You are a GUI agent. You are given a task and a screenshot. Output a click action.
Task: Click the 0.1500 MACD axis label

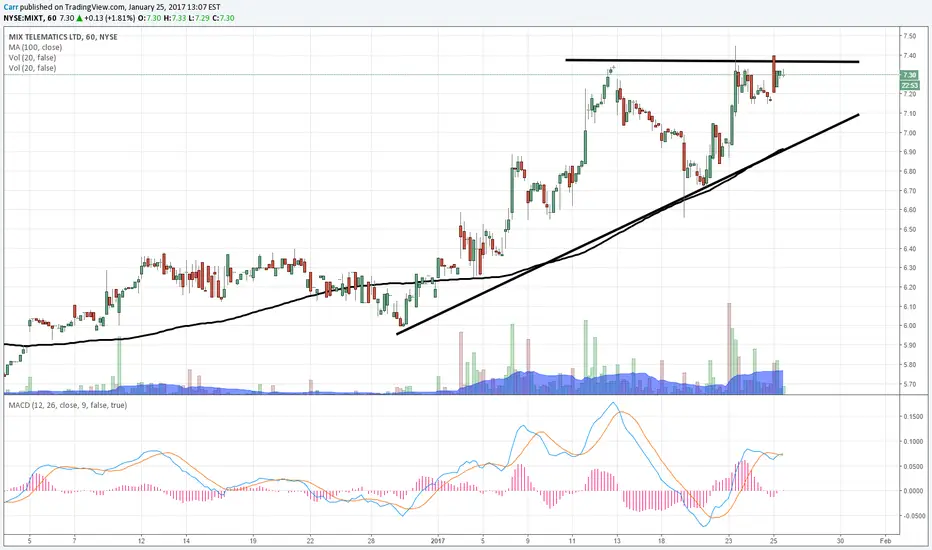[914, 417]
